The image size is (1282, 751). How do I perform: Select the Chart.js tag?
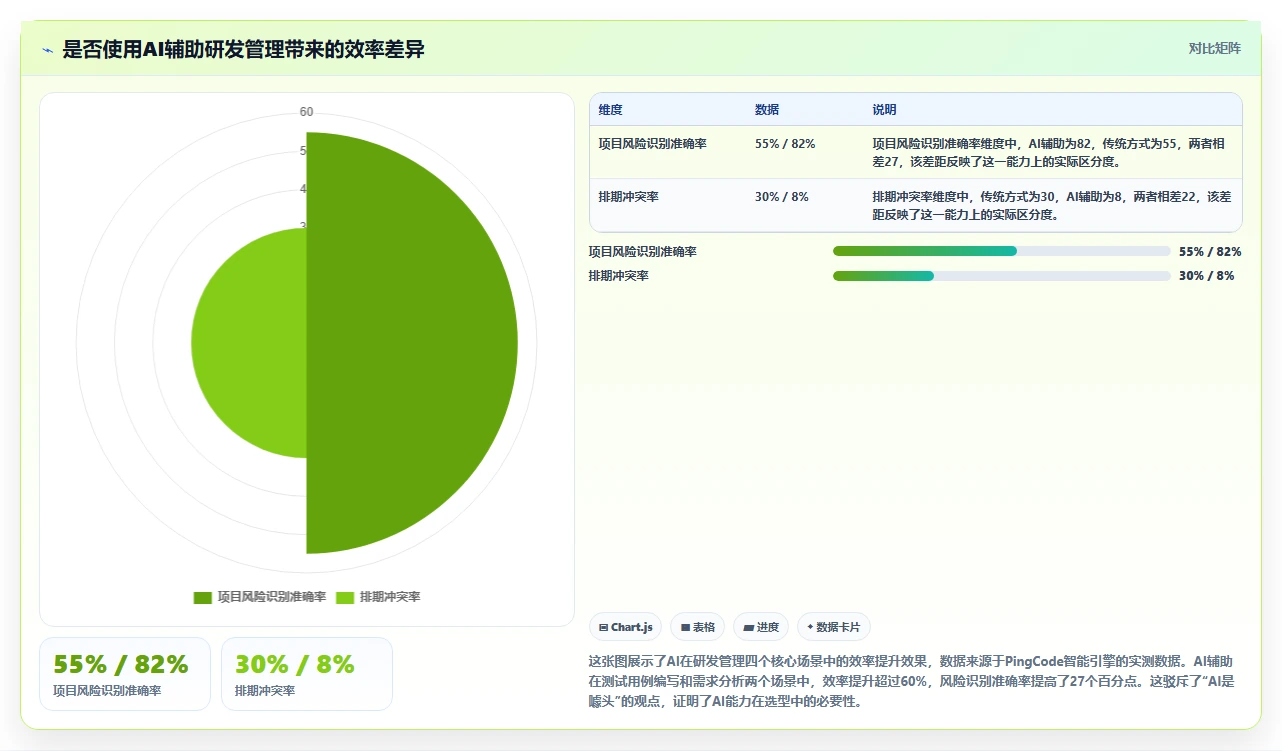point(625,627)
